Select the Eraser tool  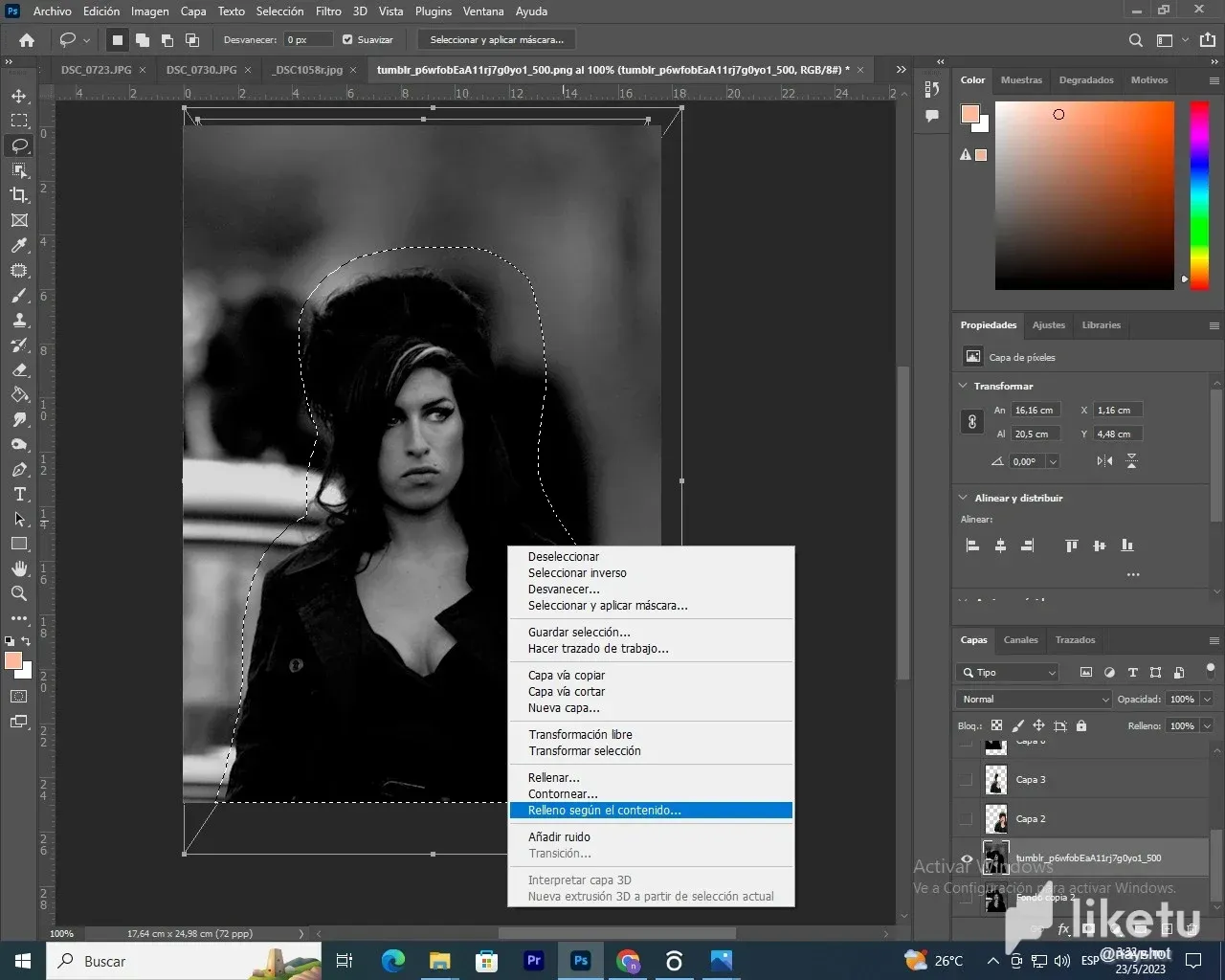tap(19, 370)
